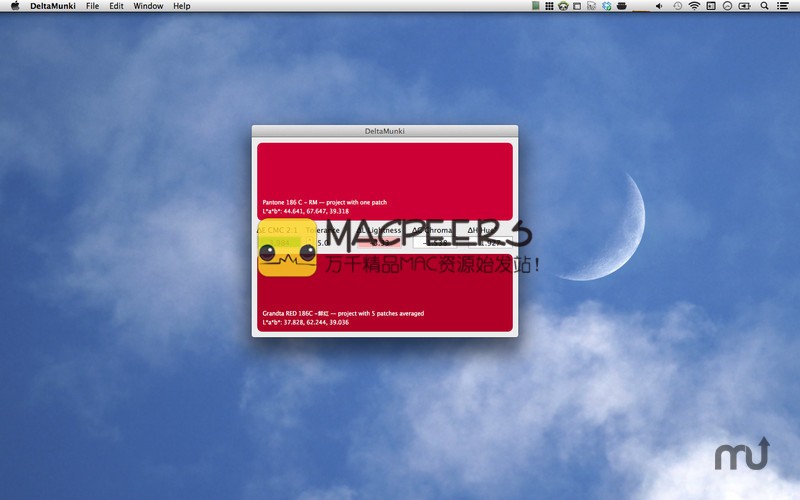Open the Help menu
The height and width of the screenshot is (500, 800).
coord(181,6)
